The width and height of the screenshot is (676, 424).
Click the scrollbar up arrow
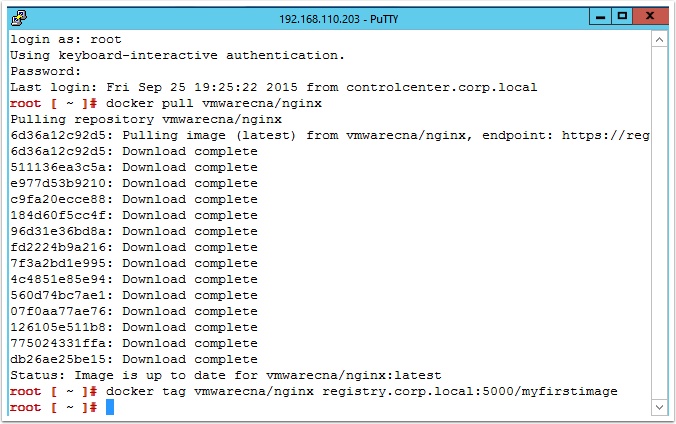click(x=659, y=40)
